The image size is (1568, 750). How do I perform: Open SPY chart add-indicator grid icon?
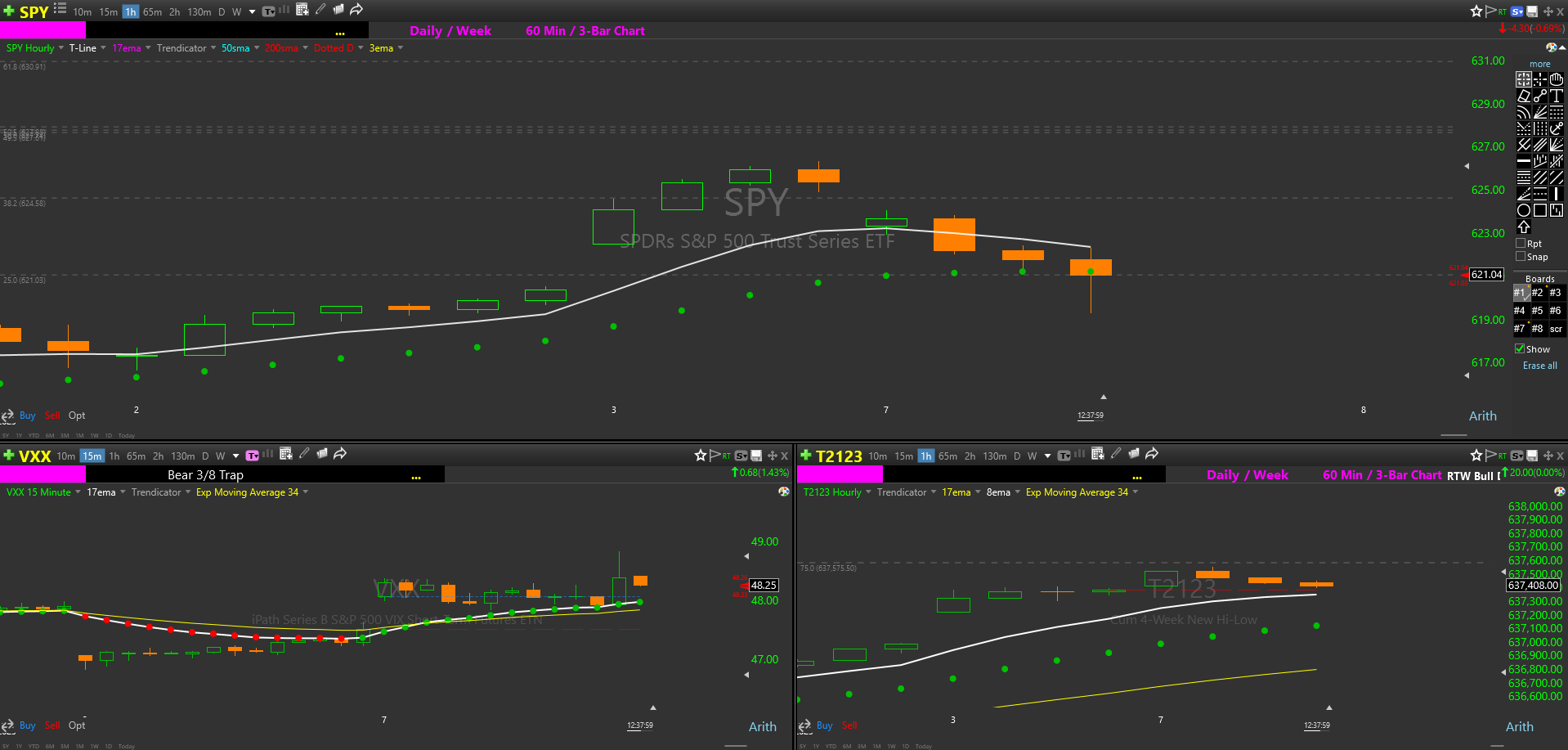[302, 10]
